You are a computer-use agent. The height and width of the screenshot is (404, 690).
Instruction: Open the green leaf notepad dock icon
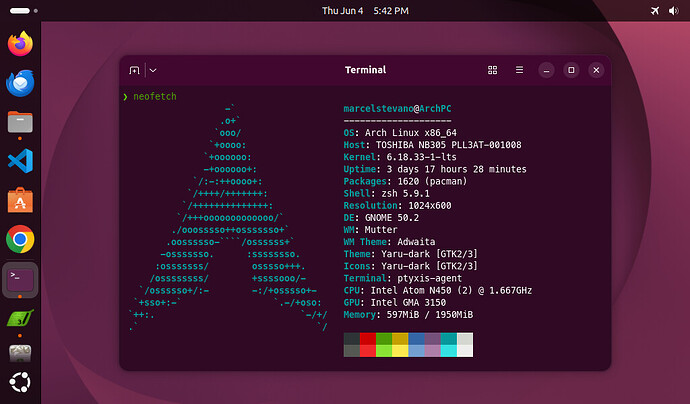(x=20, y=318)
